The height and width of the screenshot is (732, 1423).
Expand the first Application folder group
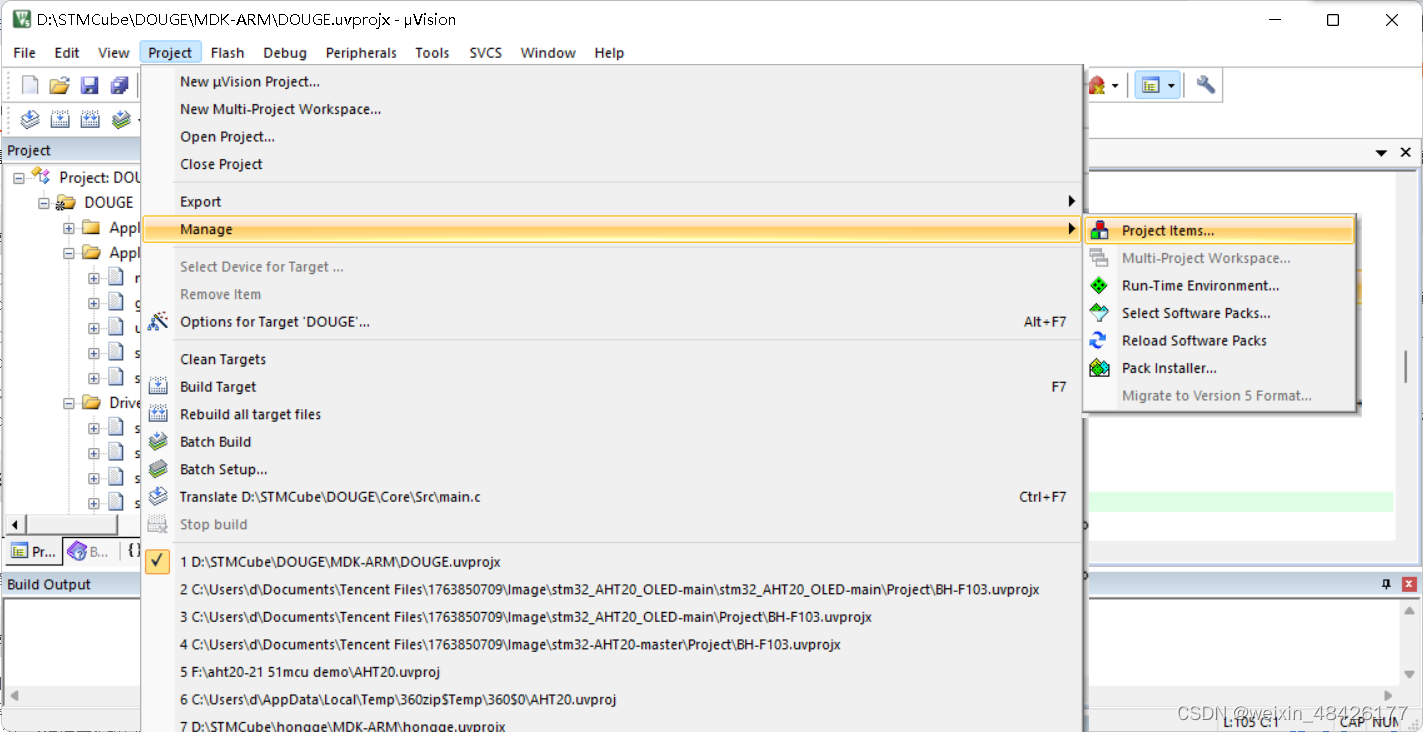point(69,228)
